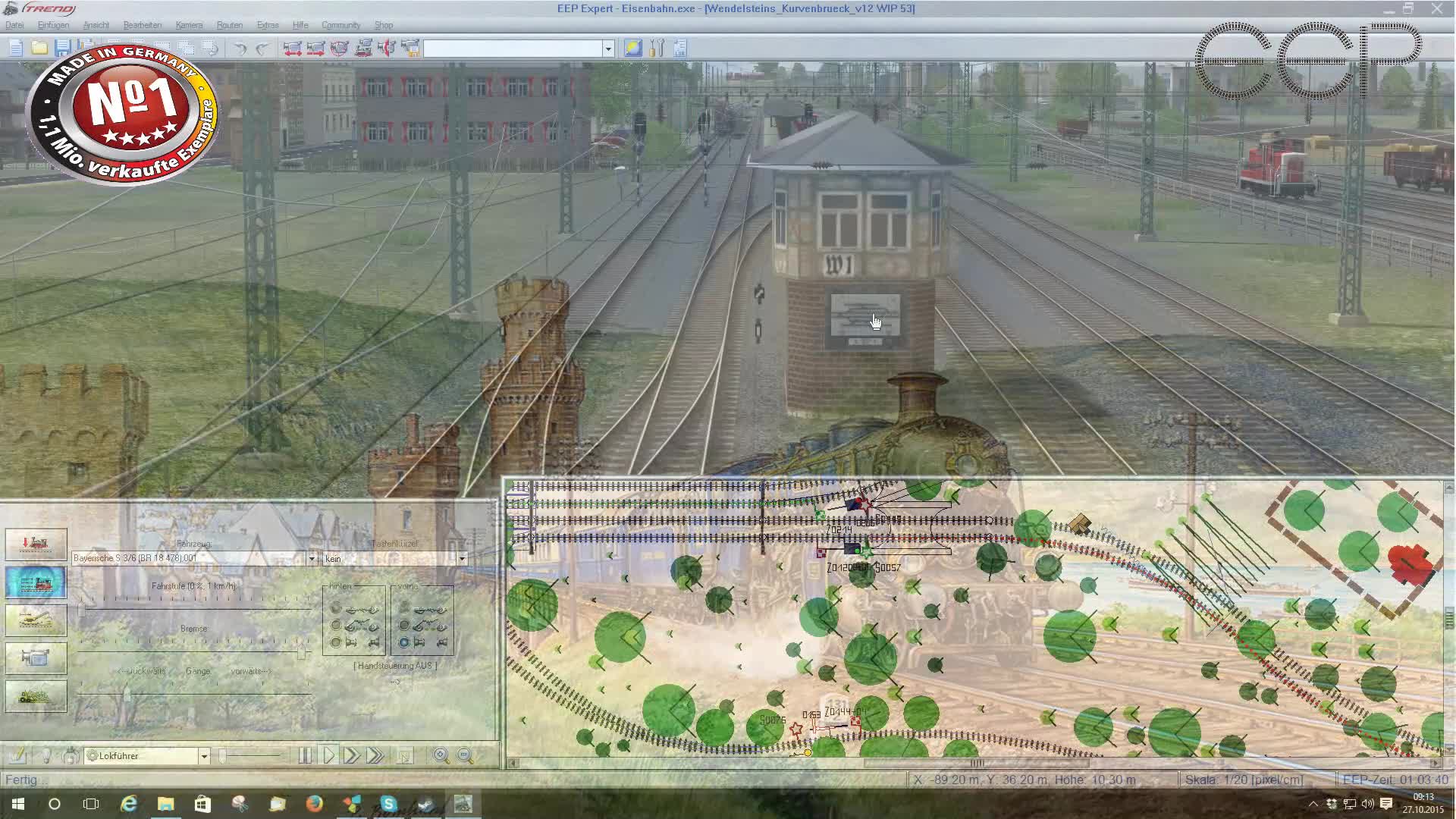The image size is (1456, 819).
Task: Expand the Tastenkürzel kein dropdown
Action: pyautogui.click(x=462, y=559)
